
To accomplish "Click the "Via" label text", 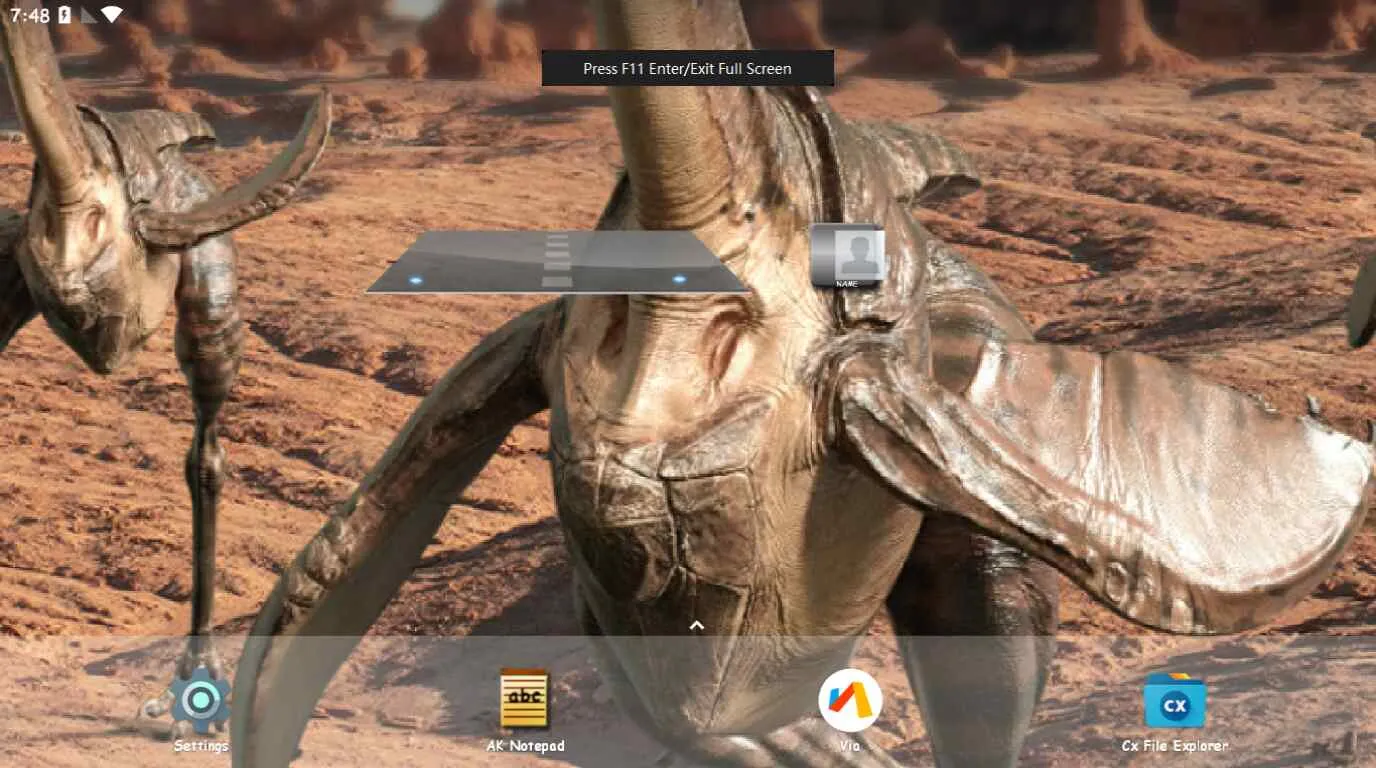I will (850, 746).
